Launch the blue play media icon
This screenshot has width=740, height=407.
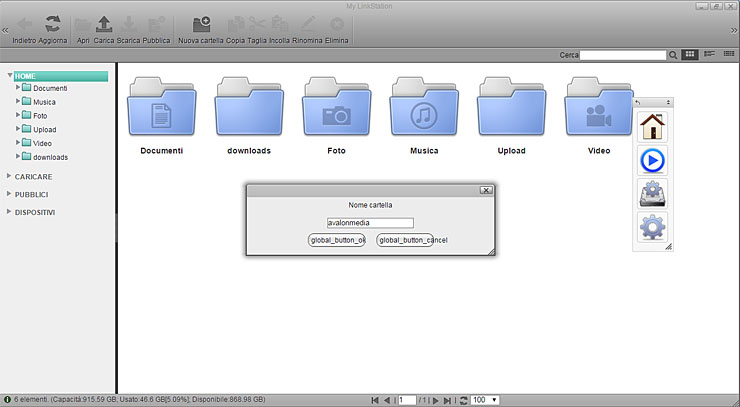point(652,161)
